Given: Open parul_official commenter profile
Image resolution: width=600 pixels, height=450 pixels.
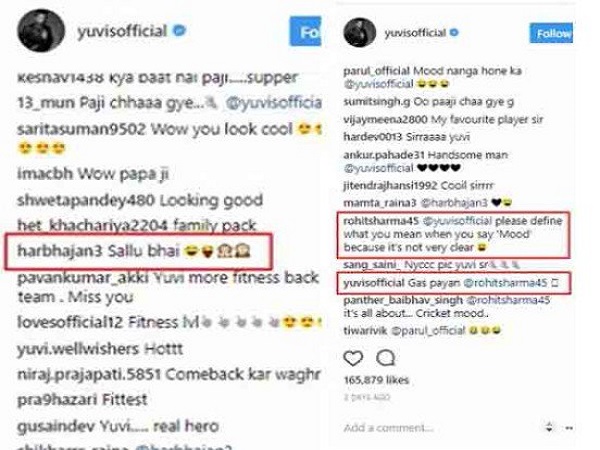Looking at the screenshot, I should [x=376, y=71].
